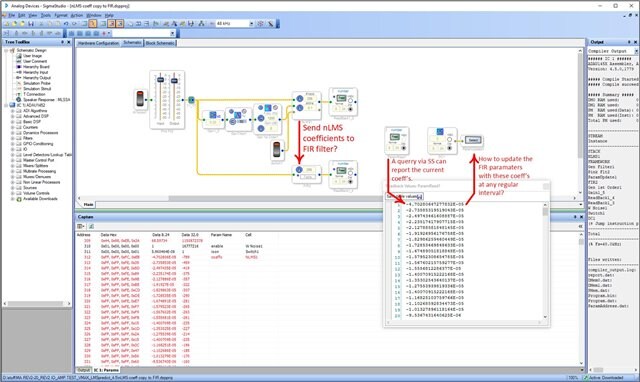Click the Param Name column header
Viewport: 640px width, 382px height.
(x=221, y=235)
